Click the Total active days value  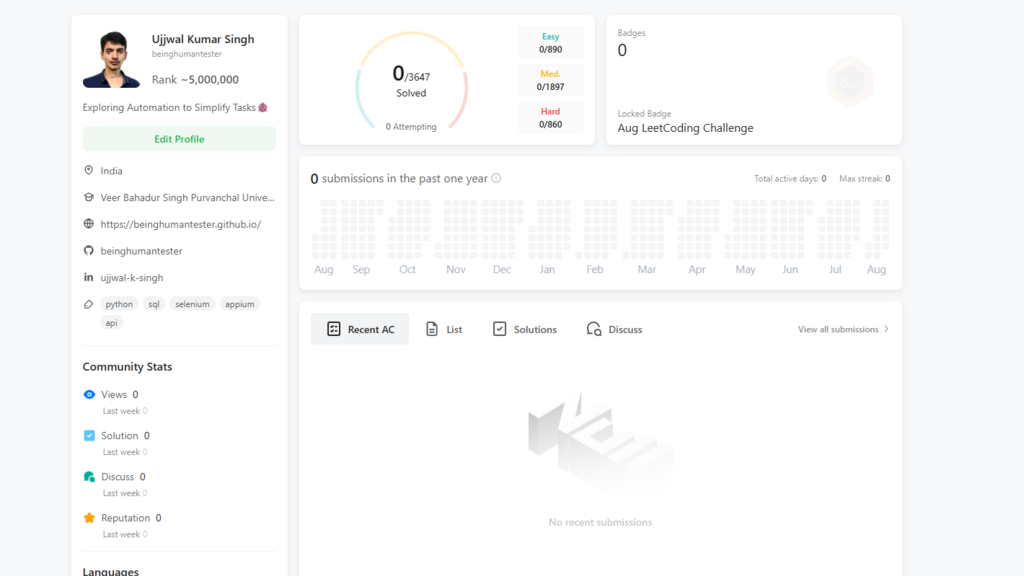pos(824,178)
